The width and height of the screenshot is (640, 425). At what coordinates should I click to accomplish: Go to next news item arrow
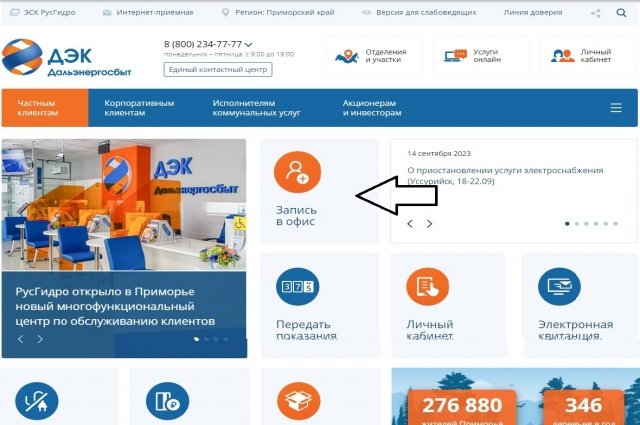click(x=429, y=224)
